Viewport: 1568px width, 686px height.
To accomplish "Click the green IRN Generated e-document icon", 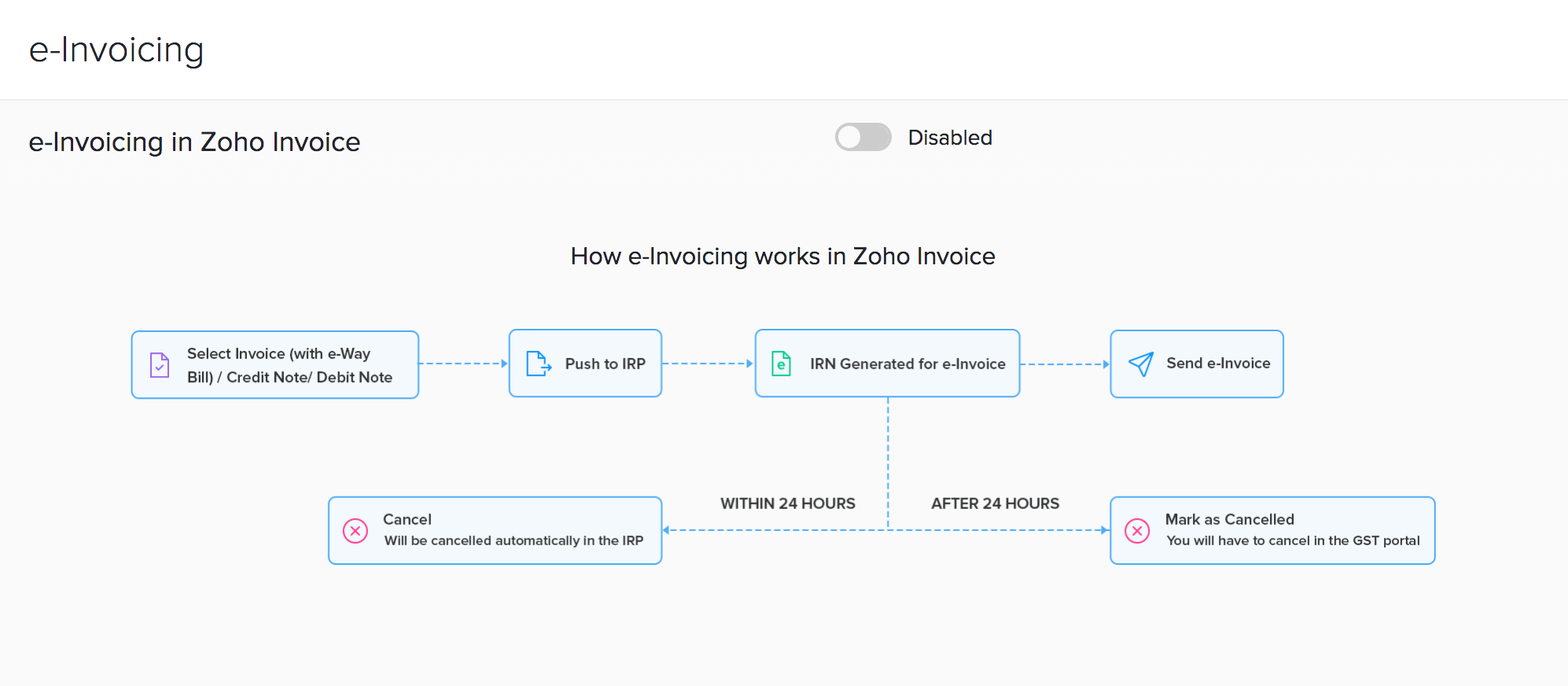I will point(781,363).
